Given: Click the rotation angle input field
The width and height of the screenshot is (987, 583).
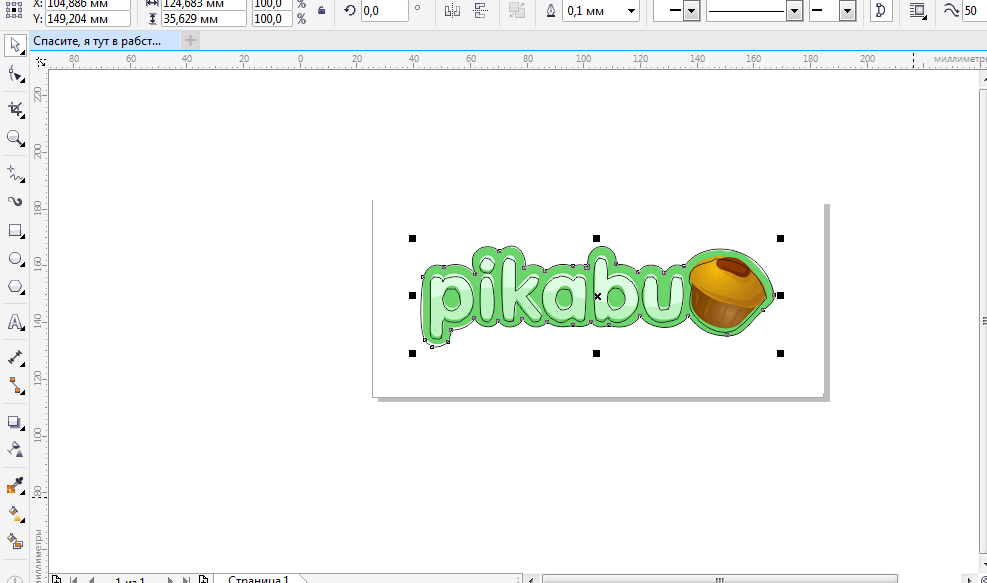Looking at the screenshot, I should [x=384, y=10].
